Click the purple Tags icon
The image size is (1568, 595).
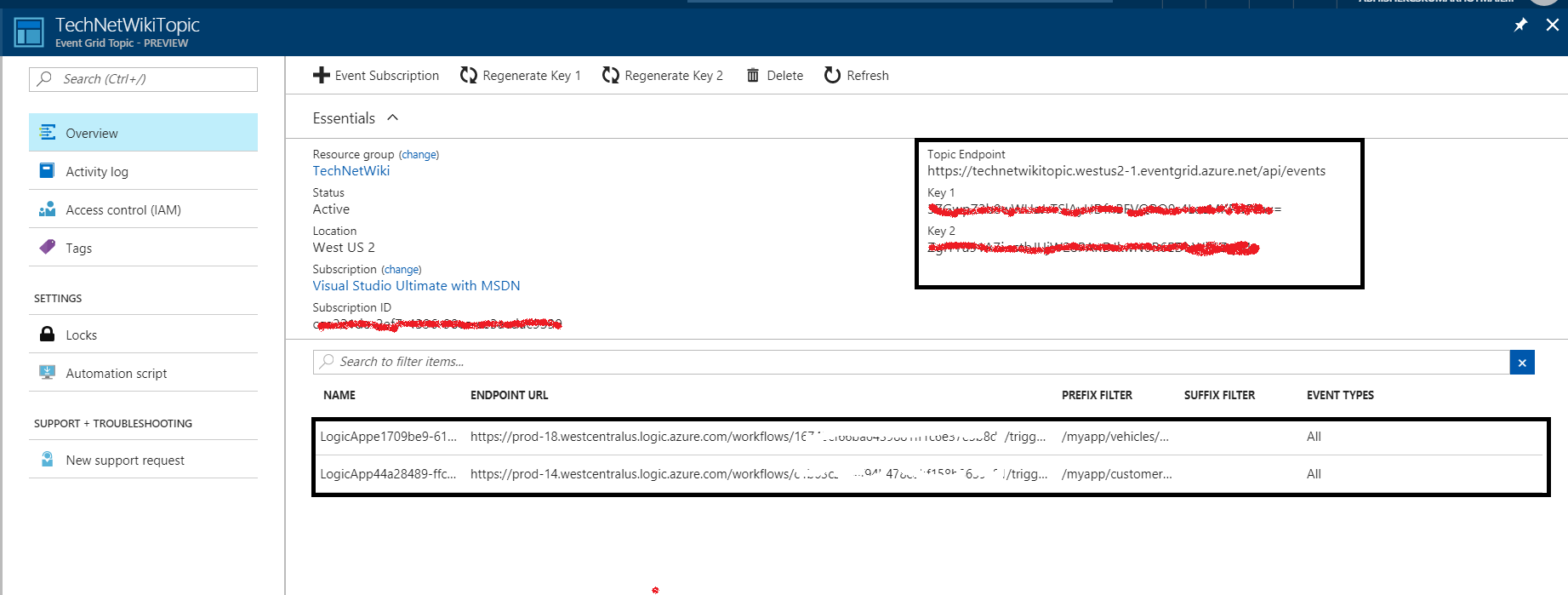click(48, 247)
